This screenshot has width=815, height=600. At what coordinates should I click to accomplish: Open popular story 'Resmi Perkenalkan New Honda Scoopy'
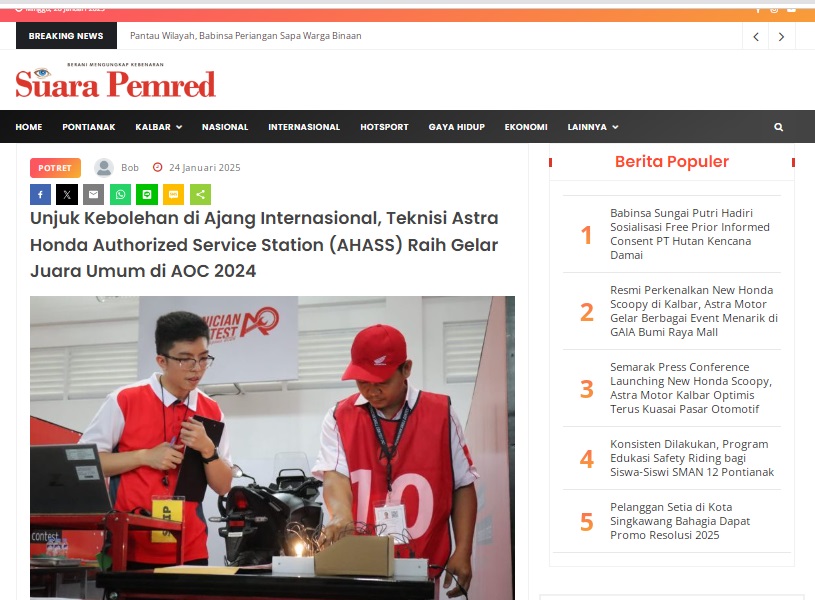point(694,311)
